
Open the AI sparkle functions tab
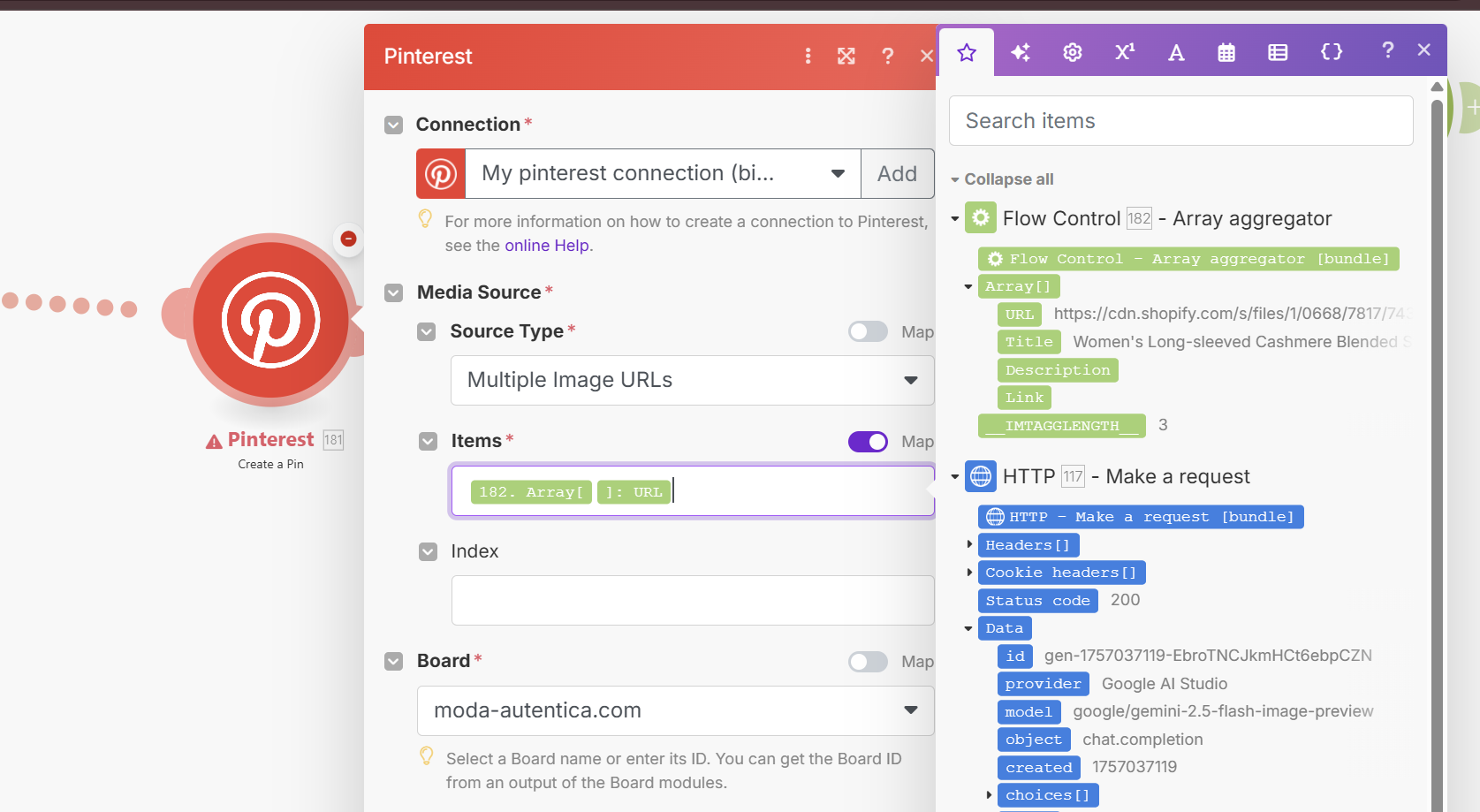[x=1021, y=52]
